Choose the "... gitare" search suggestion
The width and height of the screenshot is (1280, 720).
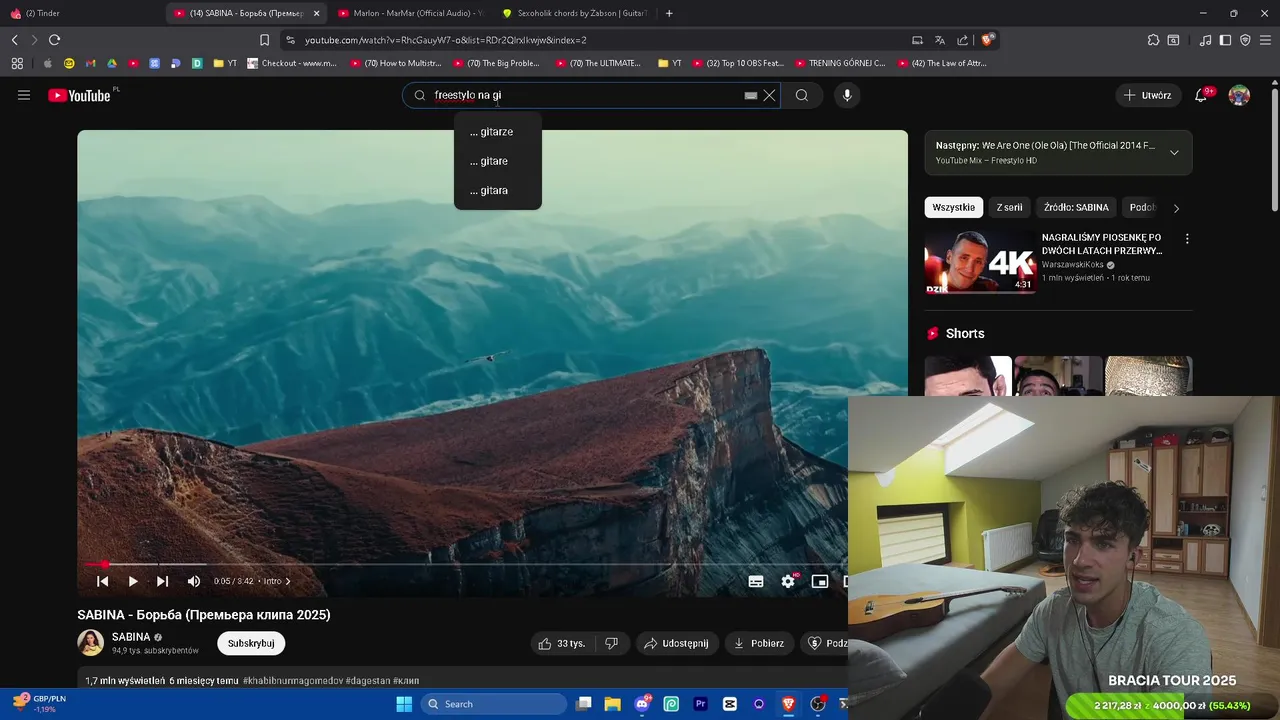(497, 161)
